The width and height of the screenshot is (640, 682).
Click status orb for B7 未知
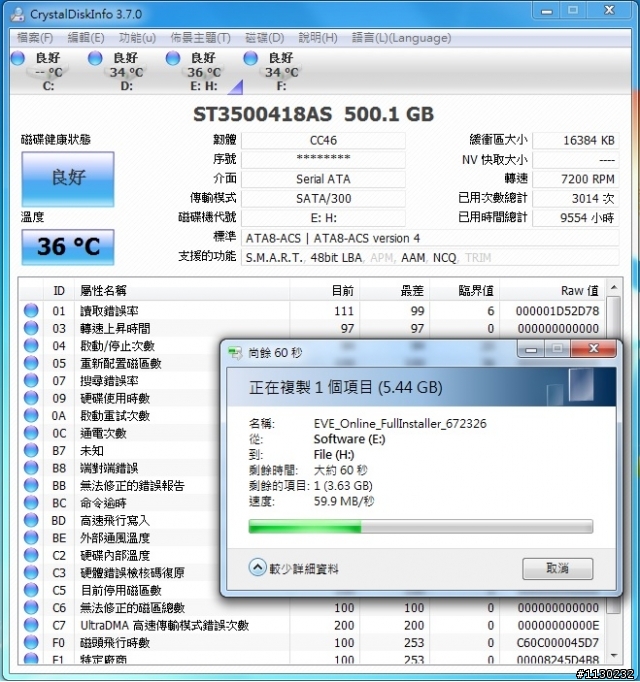[x=31, y=450]
